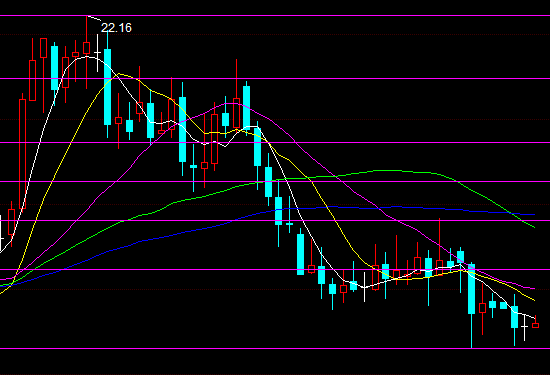Click the bottommost magenta horizontal line

click(x=275, y=348)
